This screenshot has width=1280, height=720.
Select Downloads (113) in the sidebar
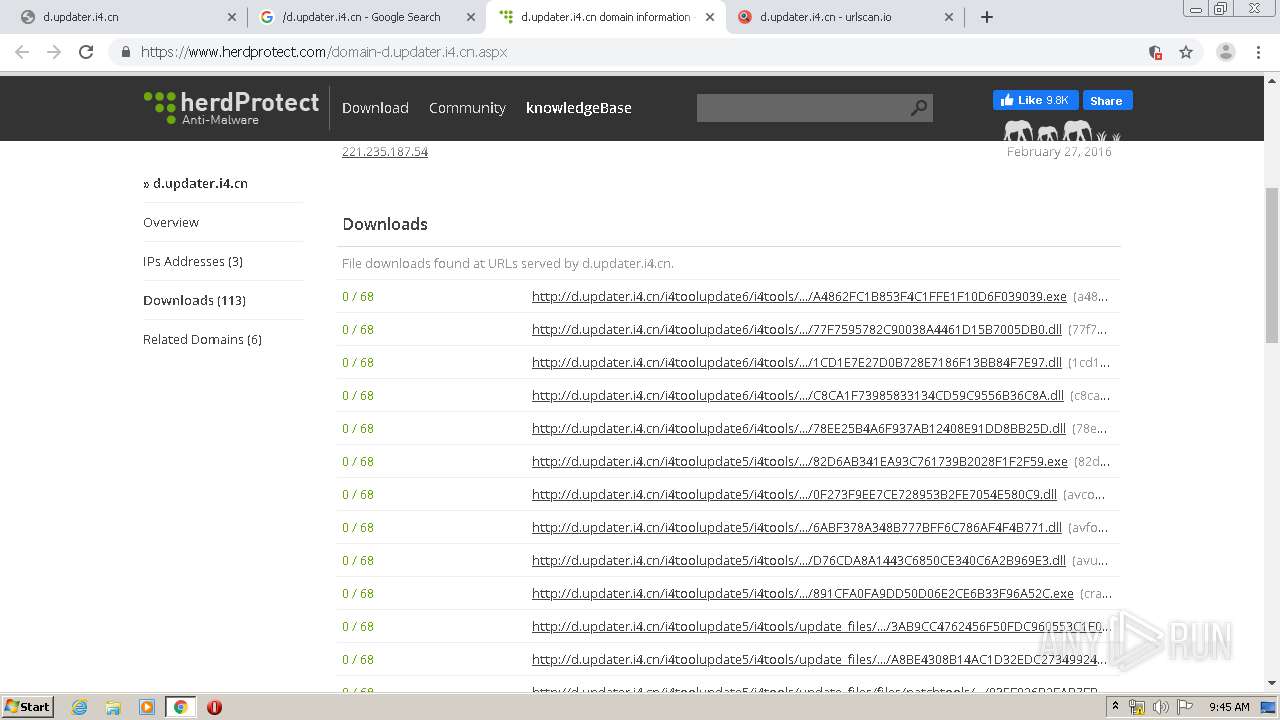tap(194, 300)
